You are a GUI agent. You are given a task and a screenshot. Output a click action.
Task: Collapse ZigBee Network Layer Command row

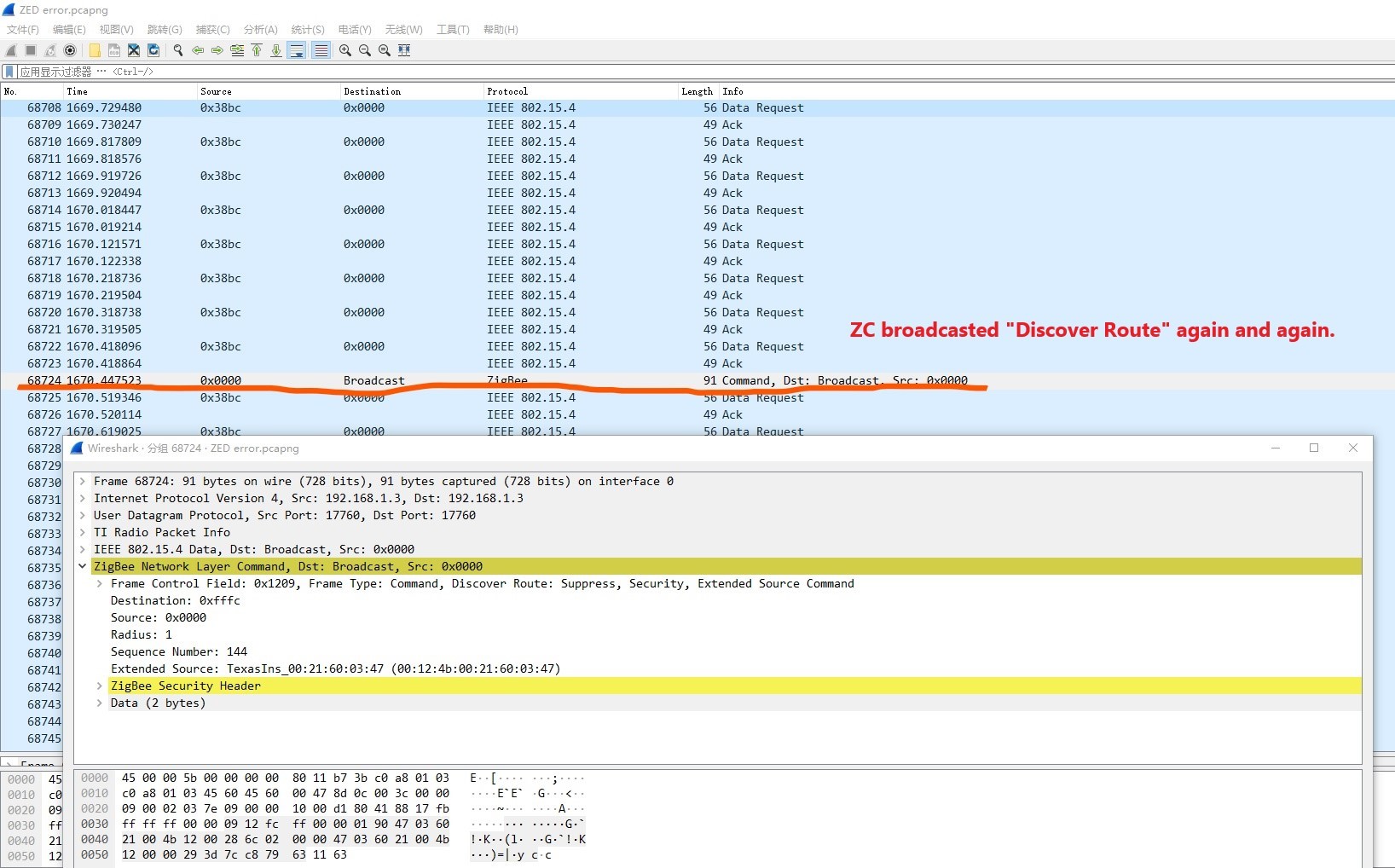(x=83, y=566)
